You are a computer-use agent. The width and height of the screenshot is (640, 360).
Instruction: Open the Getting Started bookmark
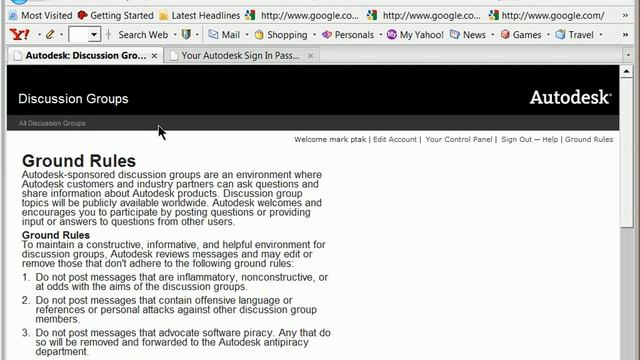click(x=116, y=16)
